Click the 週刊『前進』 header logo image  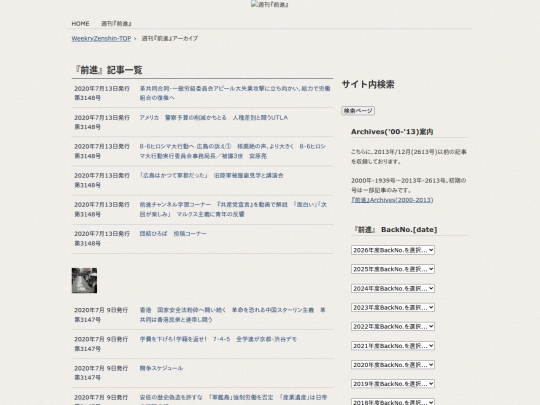[270, 4]
